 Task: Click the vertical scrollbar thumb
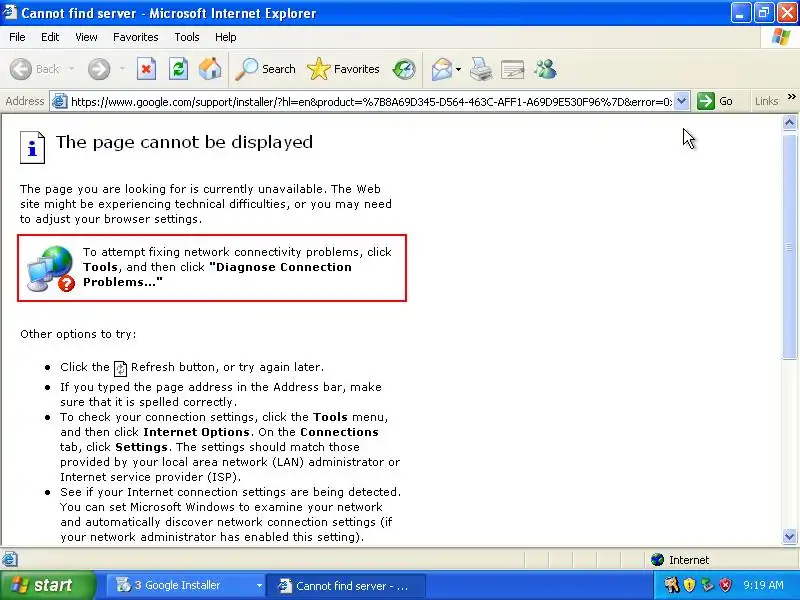(789, 245)
